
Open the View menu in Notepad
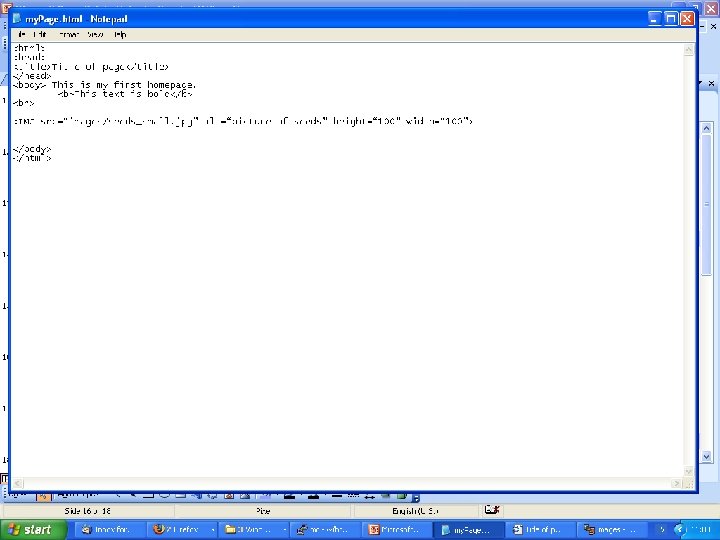(95, 34)
